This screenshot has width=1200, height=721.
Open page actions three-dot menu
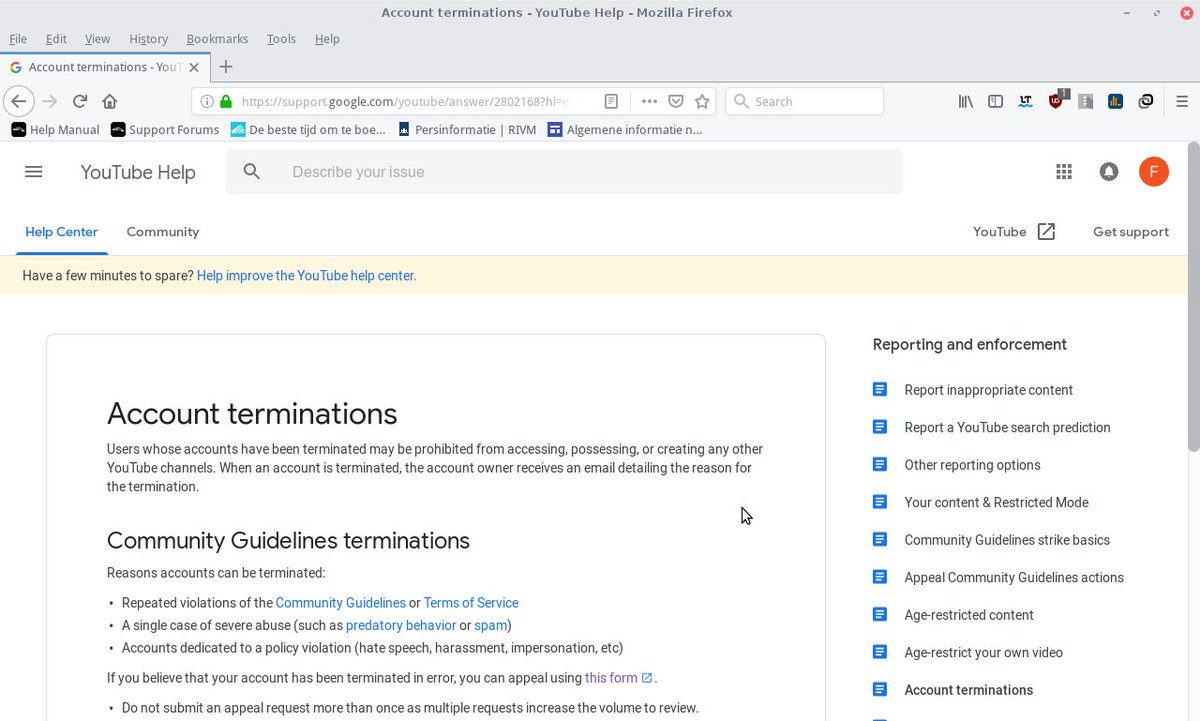649,101
